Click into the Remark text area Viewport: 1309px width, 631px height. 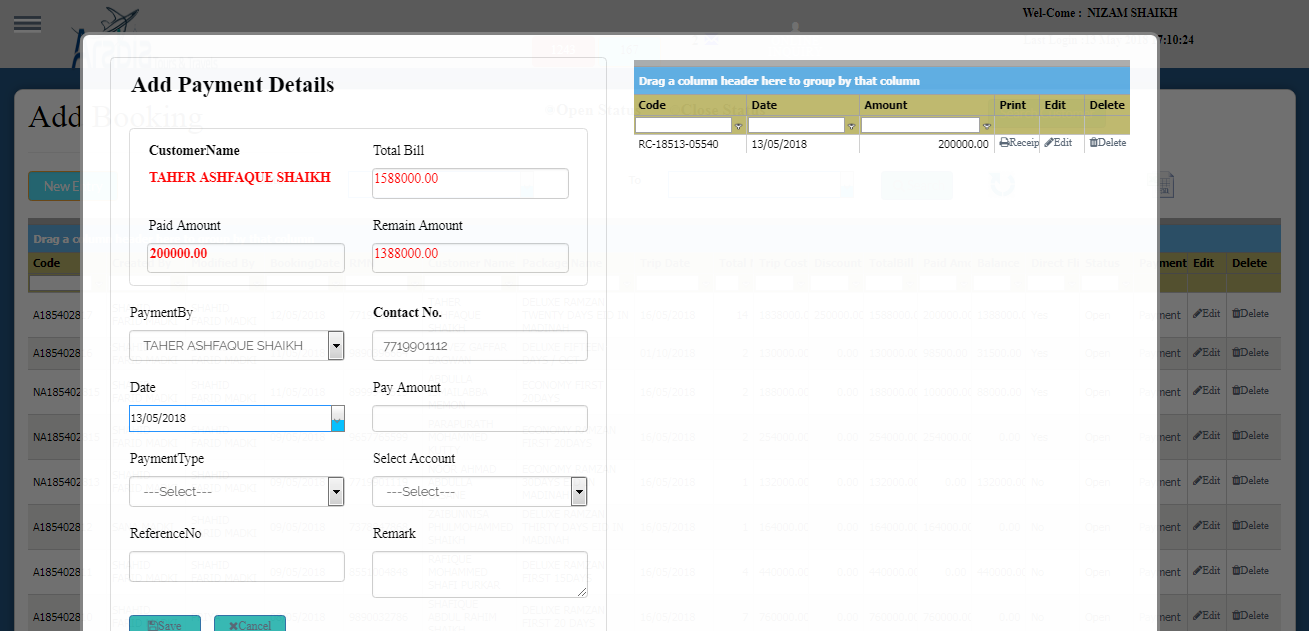[x=479, y=574]
